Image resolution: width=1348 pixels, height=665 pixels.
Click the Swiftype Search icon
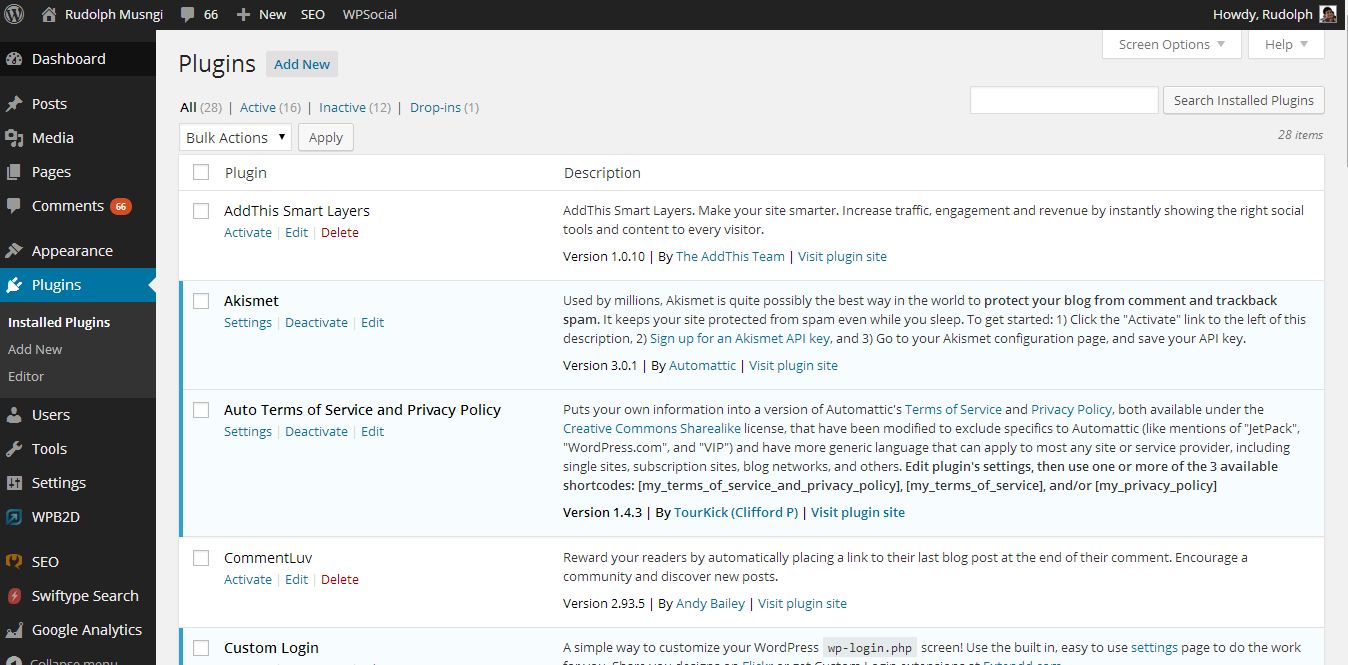(14, 596)
